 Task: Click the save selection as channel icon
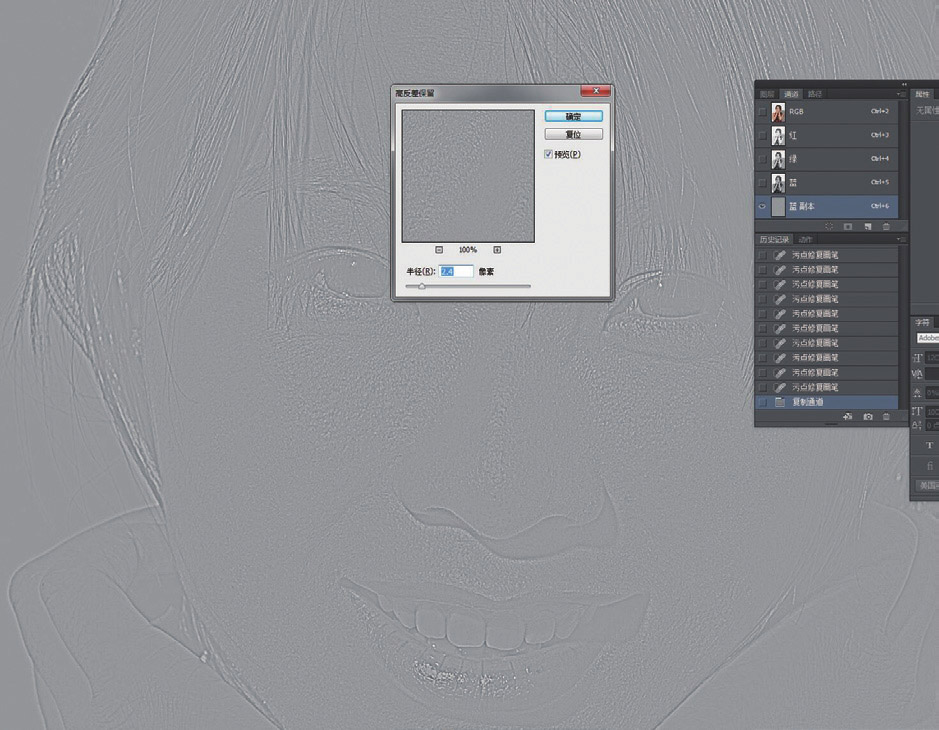click(x=848, y=227)
